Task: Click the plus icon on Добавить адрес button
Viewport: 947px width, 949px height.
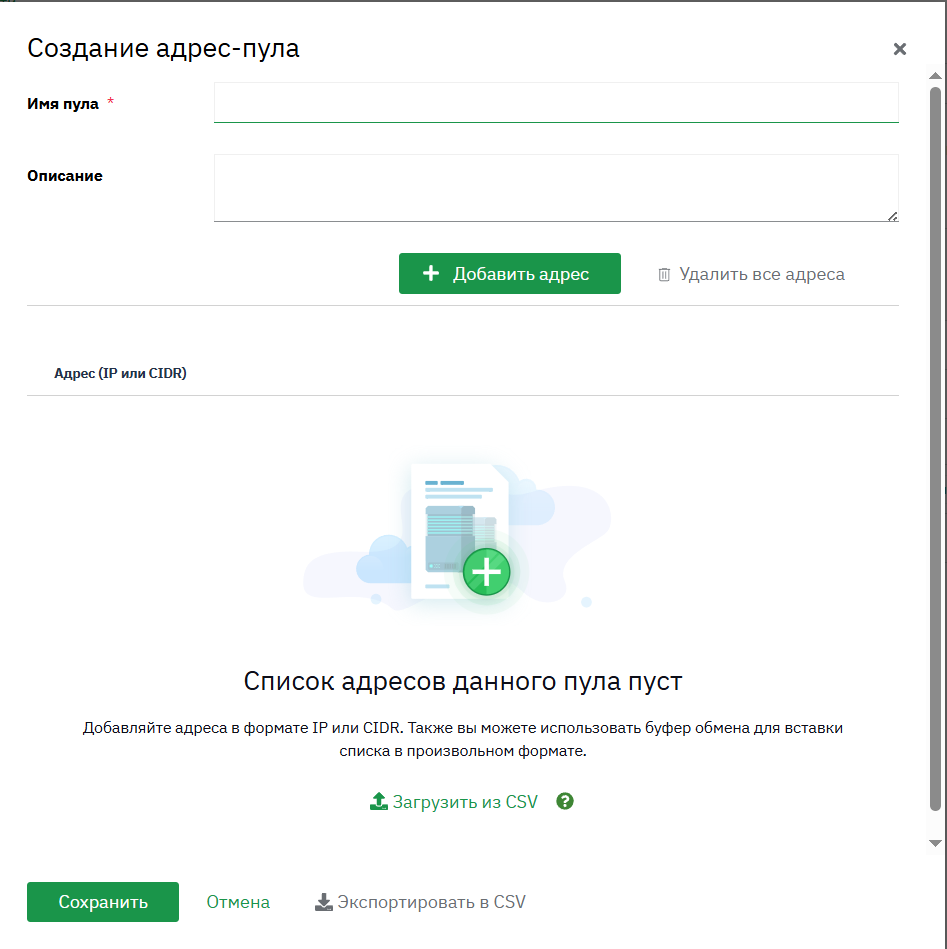Action: pyautogui.click(x=430, y=274)
